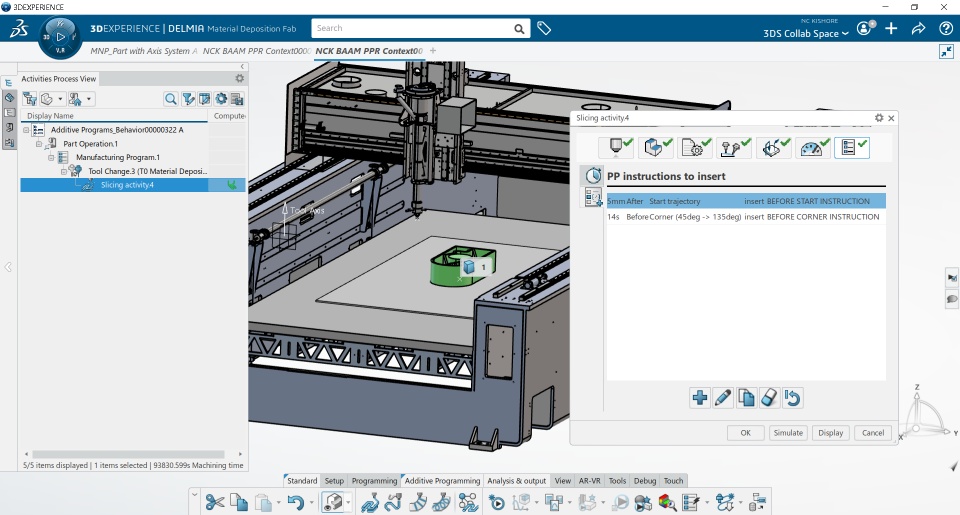960x515 pixels.
Task: Collapse the Additive Programs_Behavior node
Action: (x=26, y=130)
